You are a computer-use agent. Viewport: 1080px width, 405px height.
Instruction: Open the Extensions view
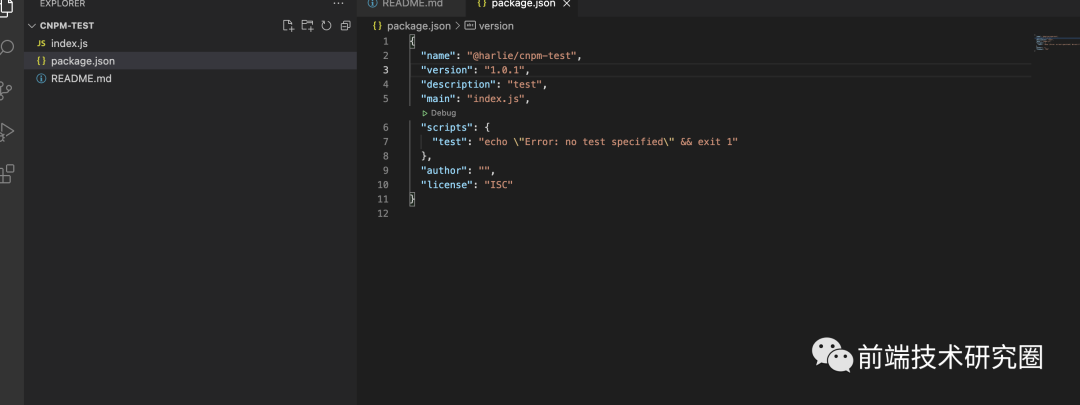coord(7,174)
